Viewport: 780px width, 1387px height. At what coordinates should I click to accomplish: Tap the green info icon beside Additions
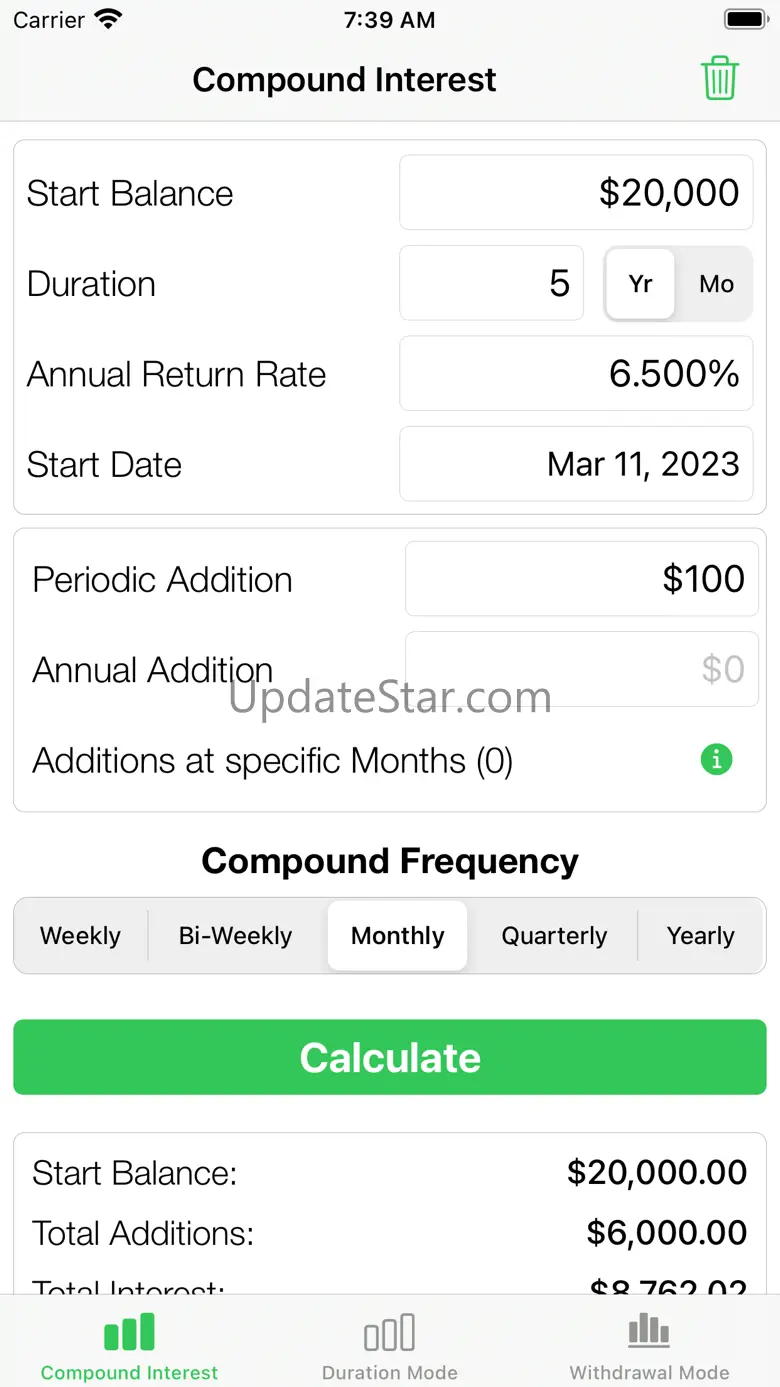coord(716,760)
